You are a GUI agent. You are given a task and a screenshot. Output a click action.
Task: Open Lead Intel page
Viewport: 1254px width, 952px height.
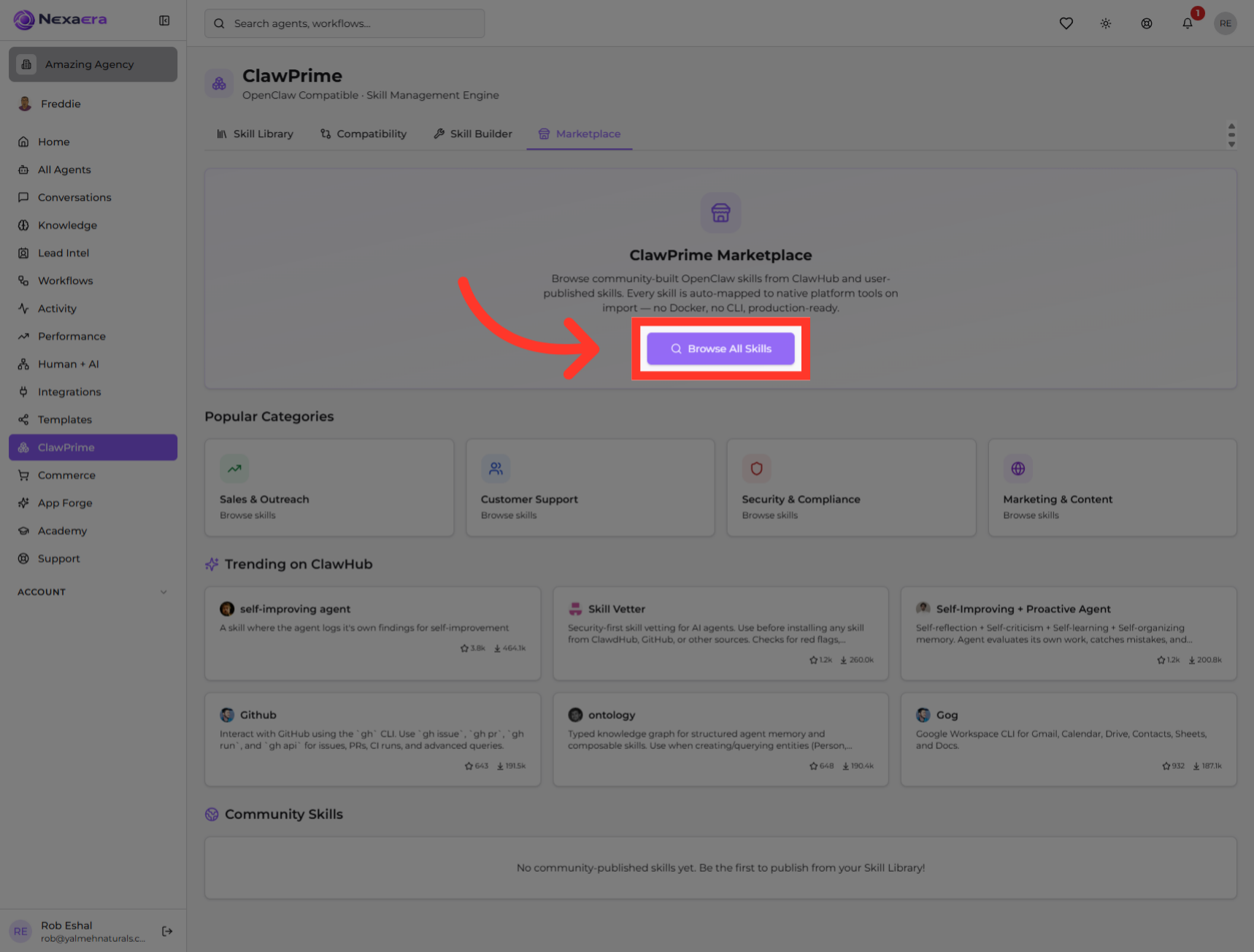click(93, 253)
